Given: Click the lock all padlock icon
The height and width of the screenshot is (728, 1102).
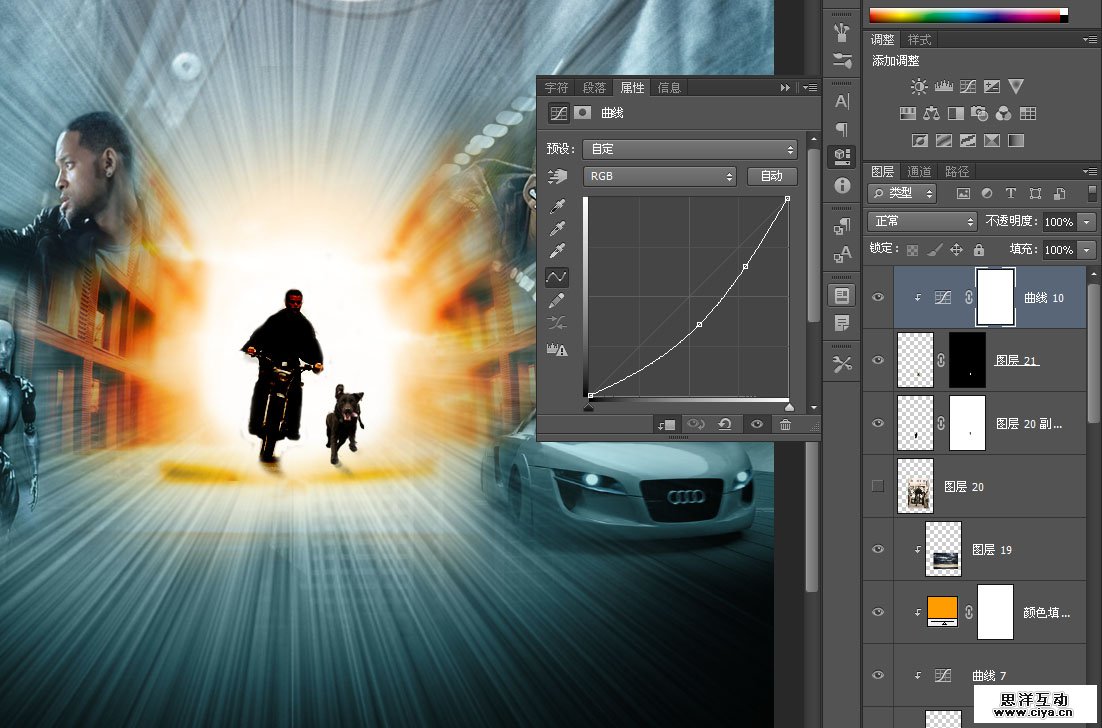Looking at the screenshot, I should (x=979, y=250).
